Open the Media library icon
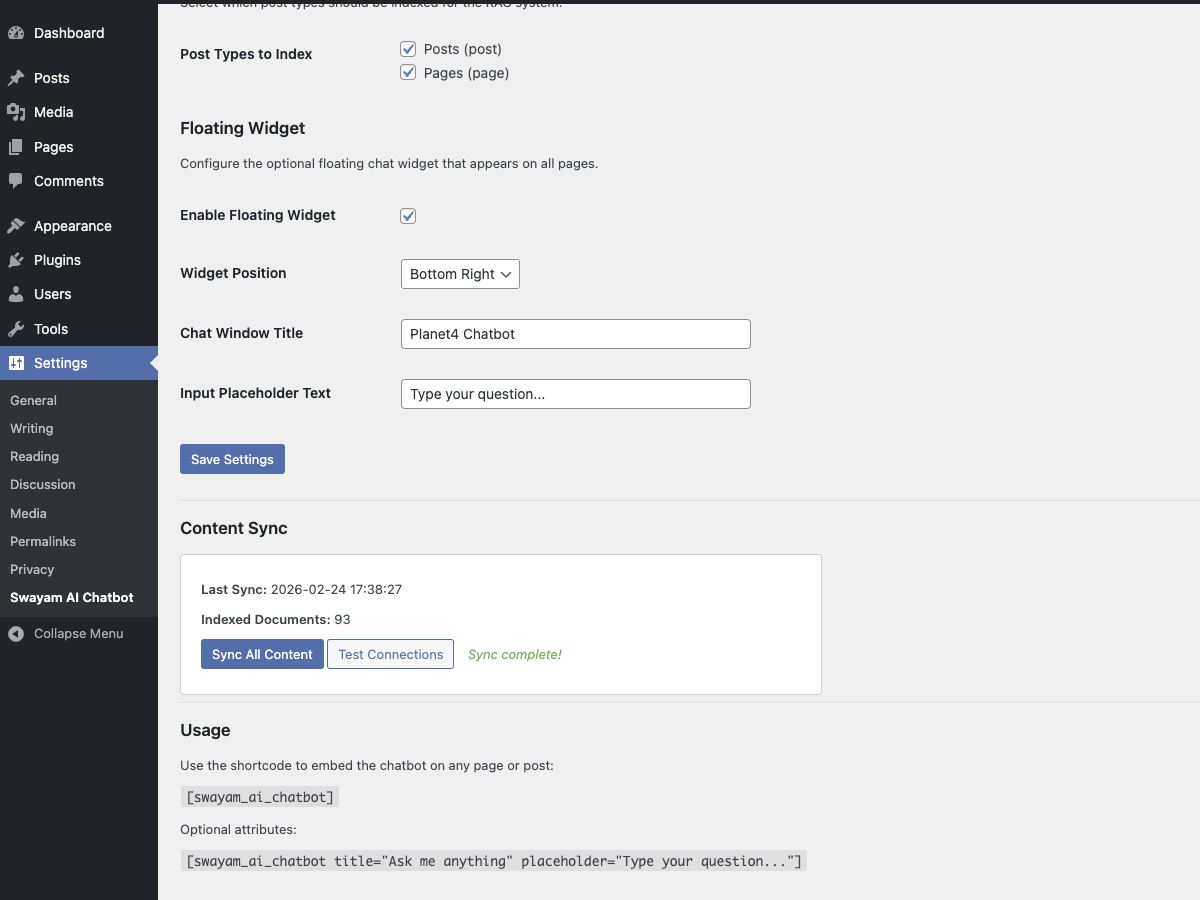This screenshot has height=900, width=1200. (18, 112)
